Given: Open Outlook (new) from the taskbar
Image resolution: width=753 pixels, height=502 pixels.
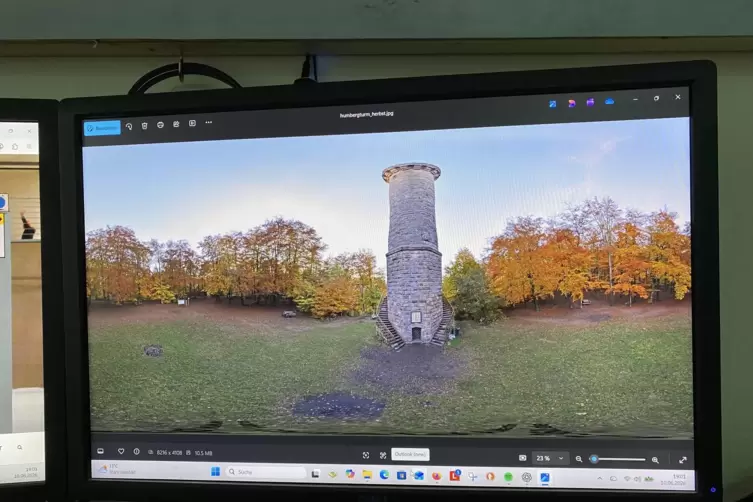Looking at the screenshot, I should (x=419, y=476).
